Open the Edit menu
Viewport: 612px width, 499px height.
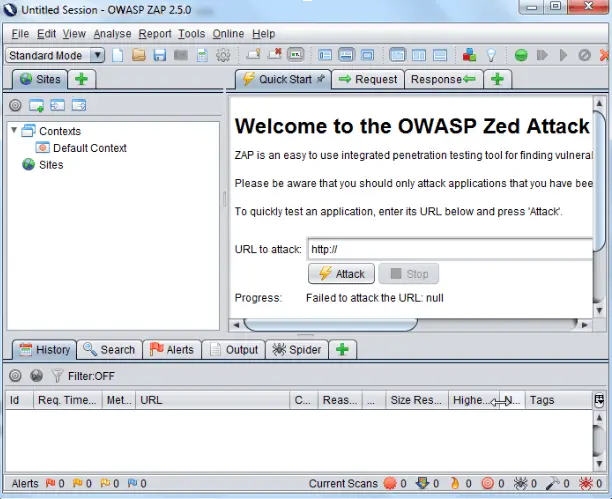(x=46, y=34)
